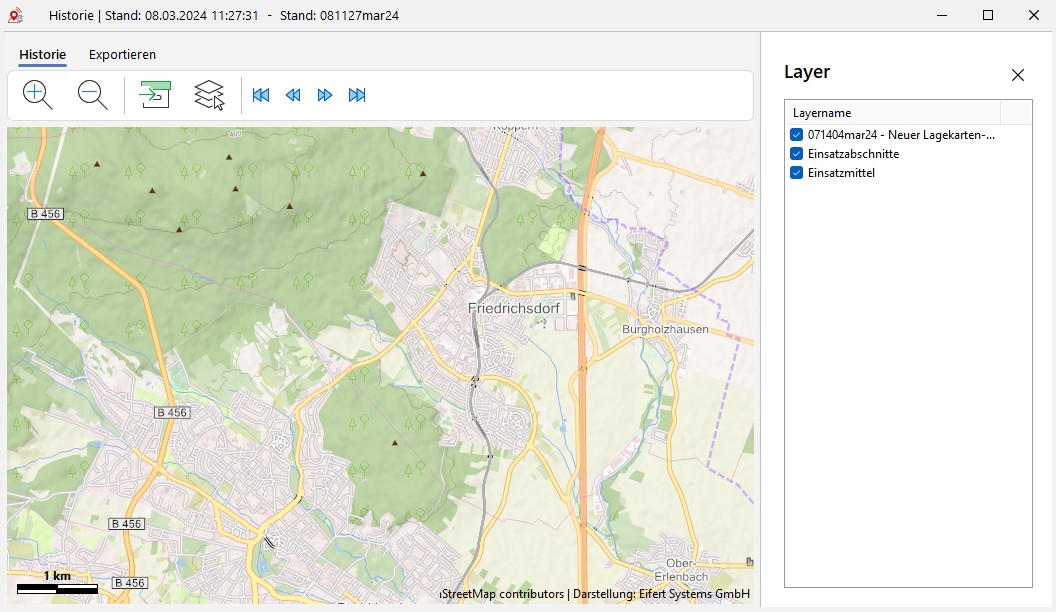Click the zoom in magnifier icon
Screen dimensions: 1056x612
pos(37,95)
